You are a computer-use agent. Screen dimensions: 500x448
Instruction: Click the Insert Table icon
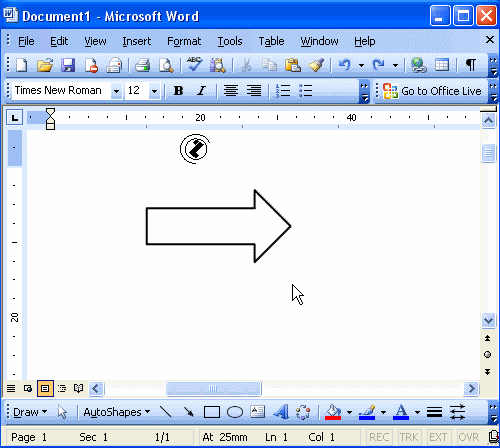[x=442, y=65]
